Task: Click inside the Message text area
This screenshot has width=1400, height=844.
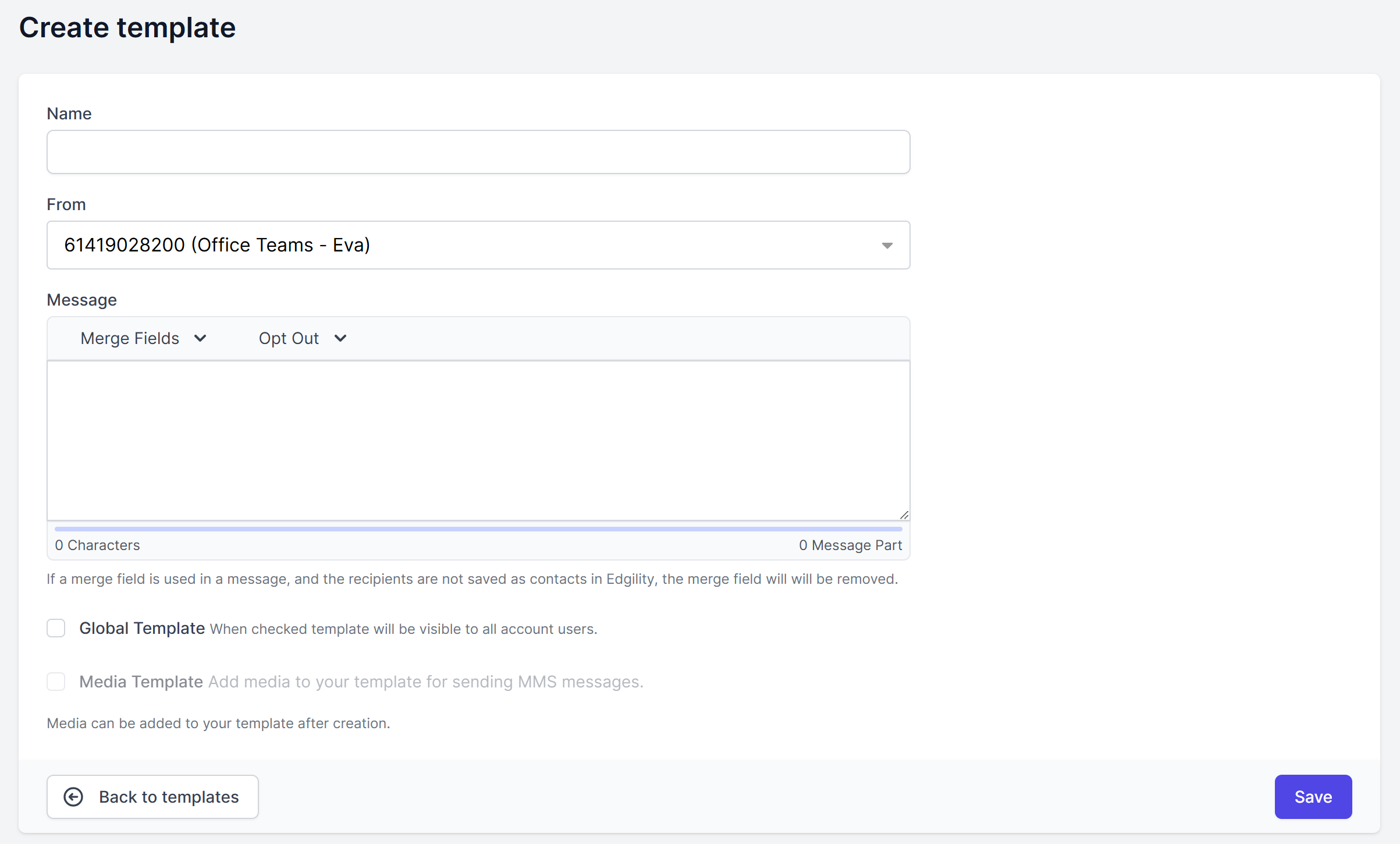Action: (478, 440)
